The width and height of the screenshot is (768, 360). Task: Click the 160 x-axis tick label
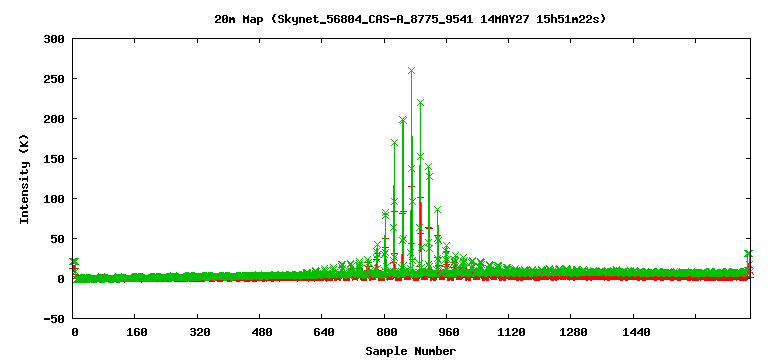click(x=137, y=332)
